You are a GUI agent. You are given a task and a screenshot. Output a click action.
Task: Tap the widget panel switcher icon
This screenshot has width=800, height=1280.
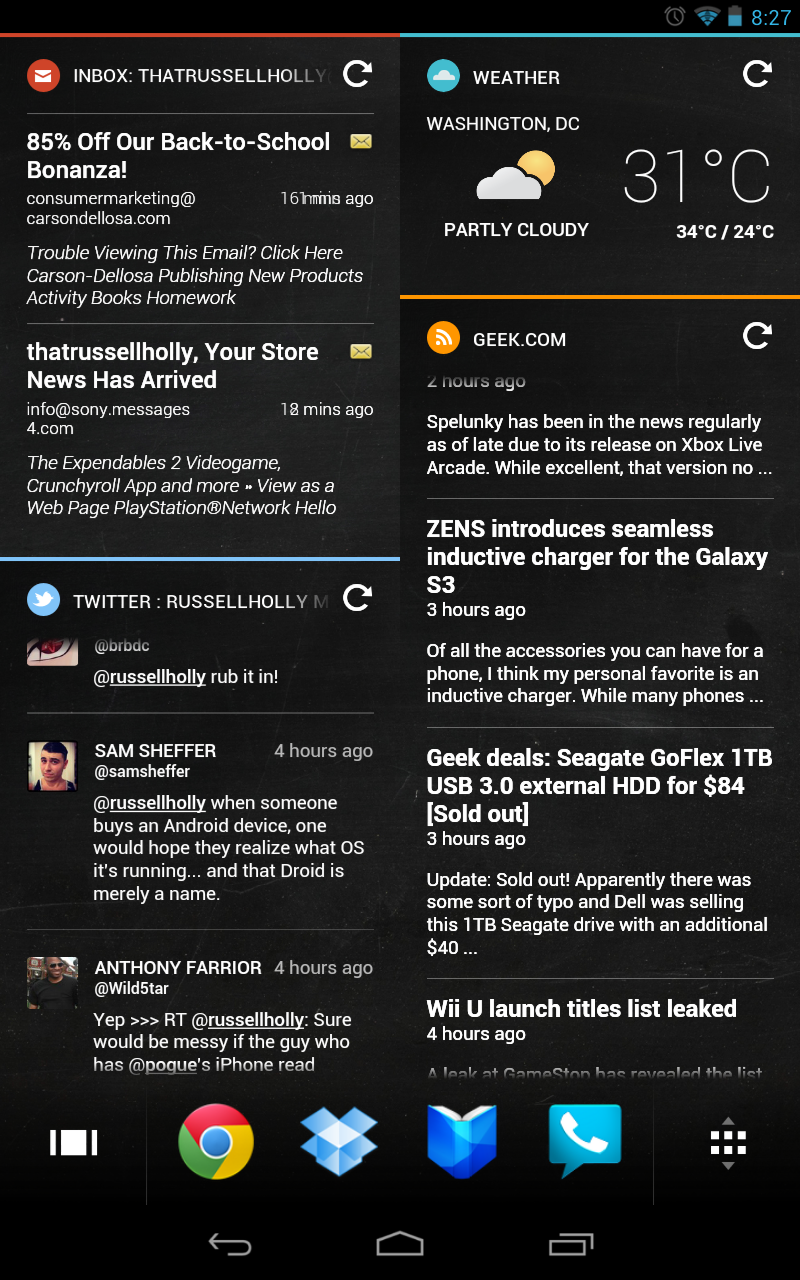click(74, 1143)
